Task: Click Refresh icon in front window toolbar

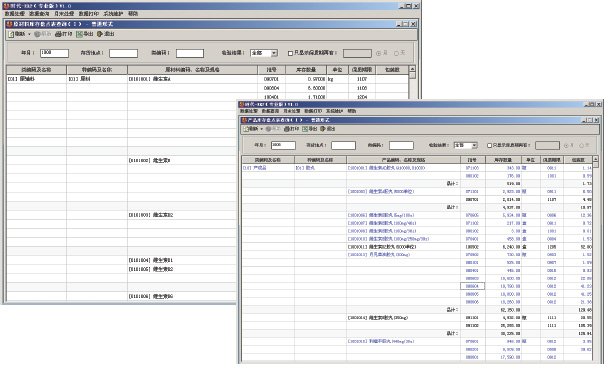Action: point(246,129)
